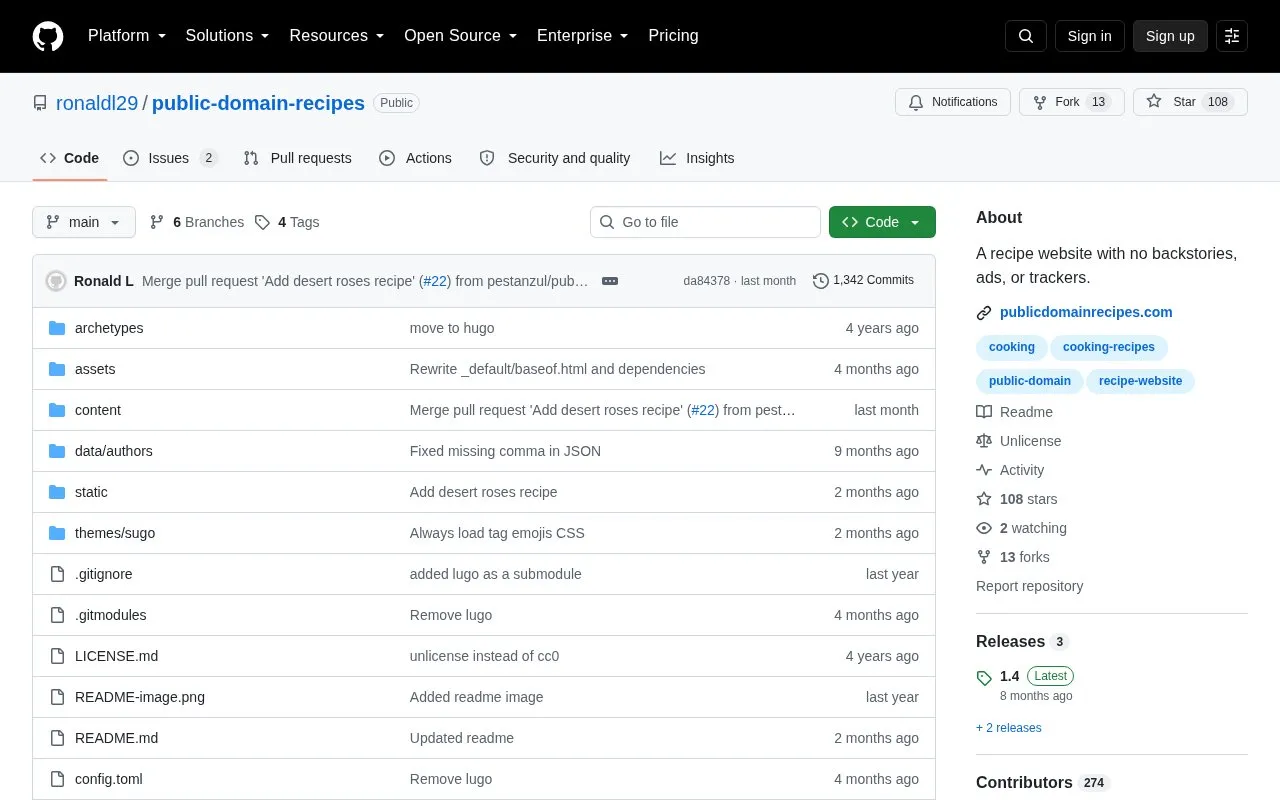Click the watching eye icon

tap(984, 528)
